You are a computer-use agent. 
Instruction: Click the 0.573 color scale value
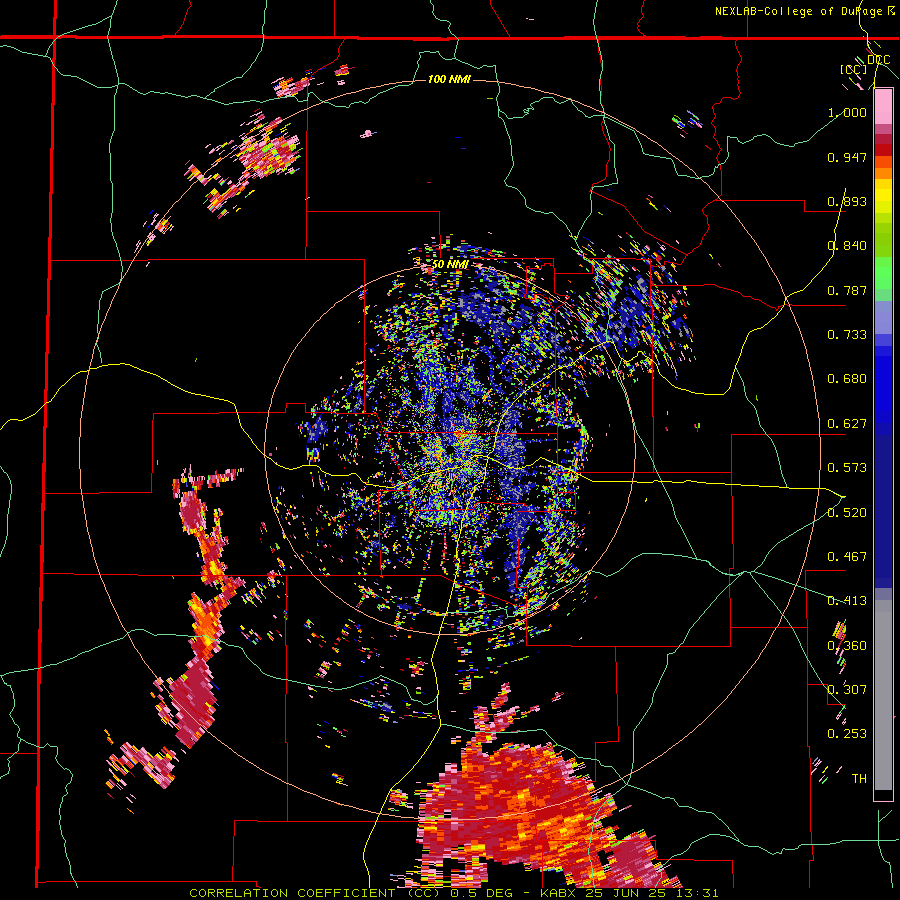[x=847, y=468]
